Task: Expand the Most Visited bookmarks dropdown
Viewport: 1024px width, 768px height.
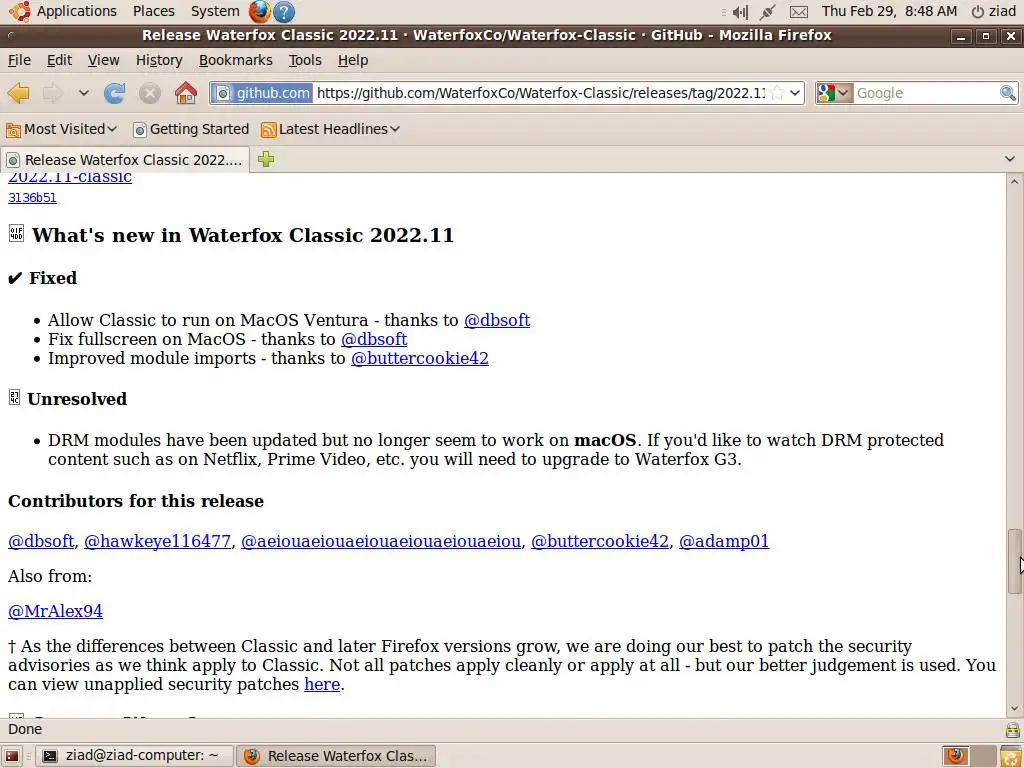Action: (x=112, y=129)
